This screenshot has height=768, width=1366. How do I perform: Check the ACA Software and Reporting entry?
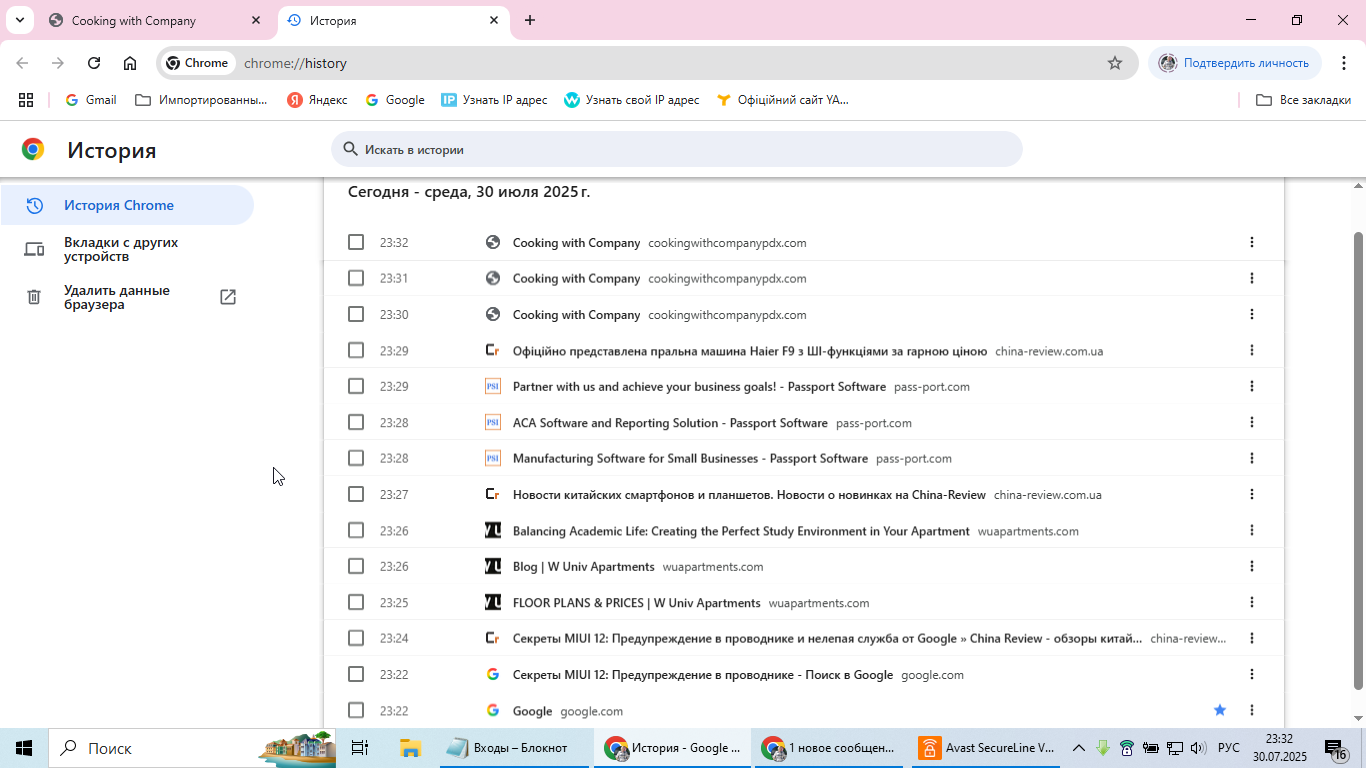coord(356,422)
